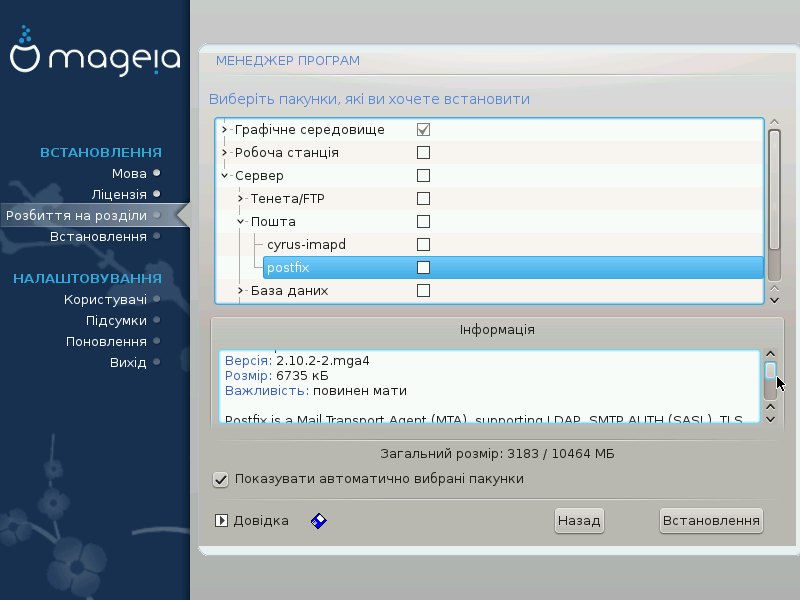
Task: Select the Тенета/FTP group checkbox
Action: 423,199
